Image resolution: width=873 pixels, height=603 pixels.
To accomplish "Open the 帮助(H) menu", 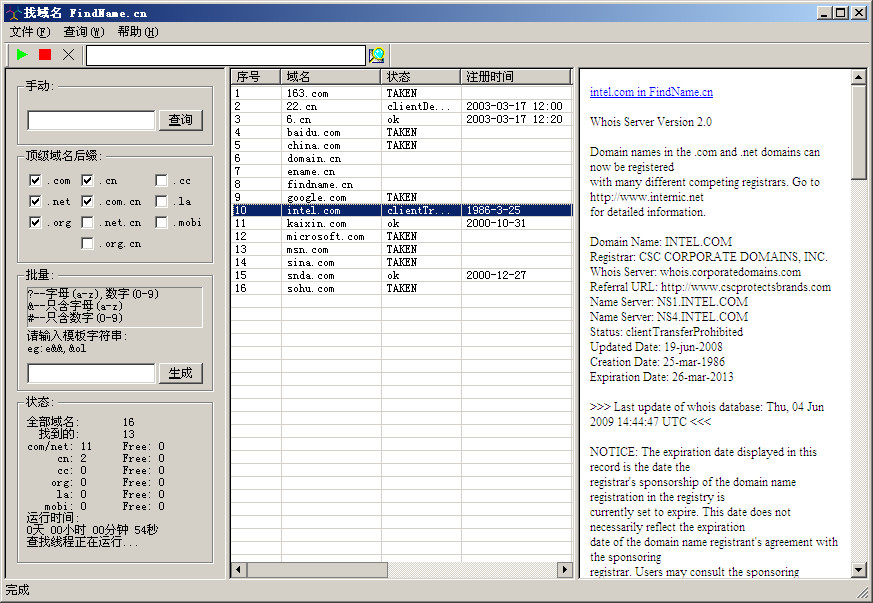I will pos(138,32).
